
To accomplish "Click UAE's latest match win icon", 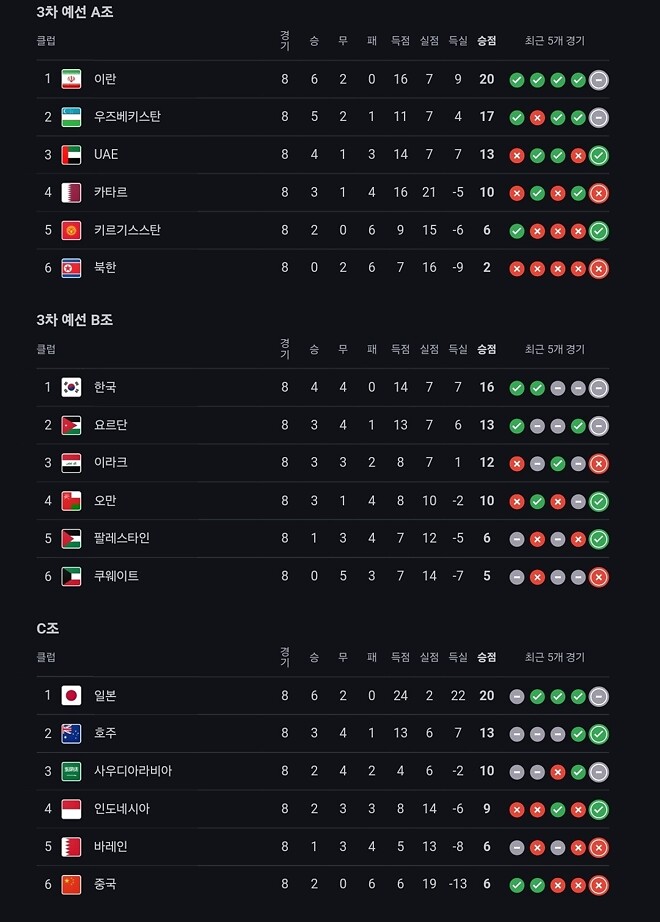I will click(599, 155).
